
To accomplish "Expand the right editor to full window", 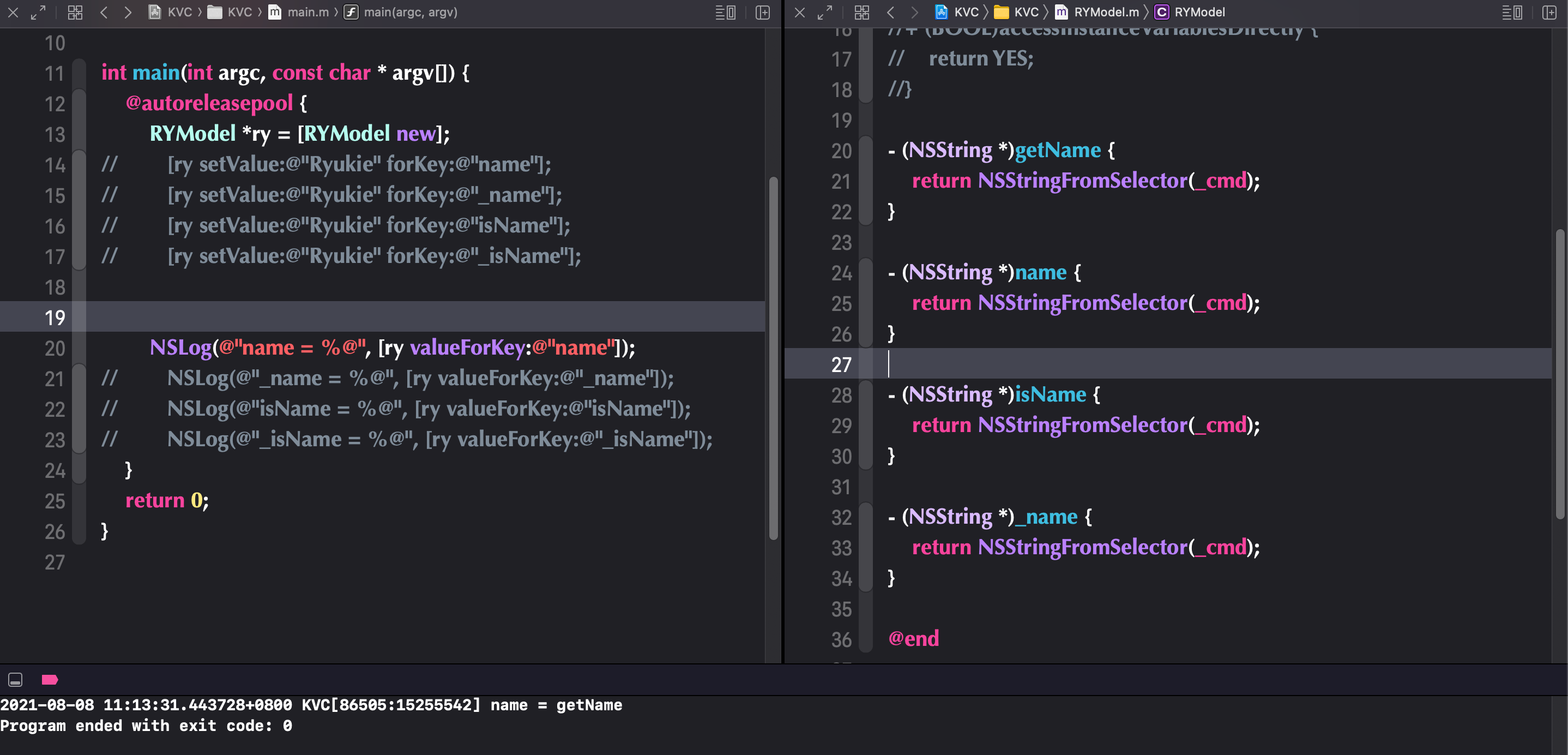I will pyautogui.click(x=825, y=12).
